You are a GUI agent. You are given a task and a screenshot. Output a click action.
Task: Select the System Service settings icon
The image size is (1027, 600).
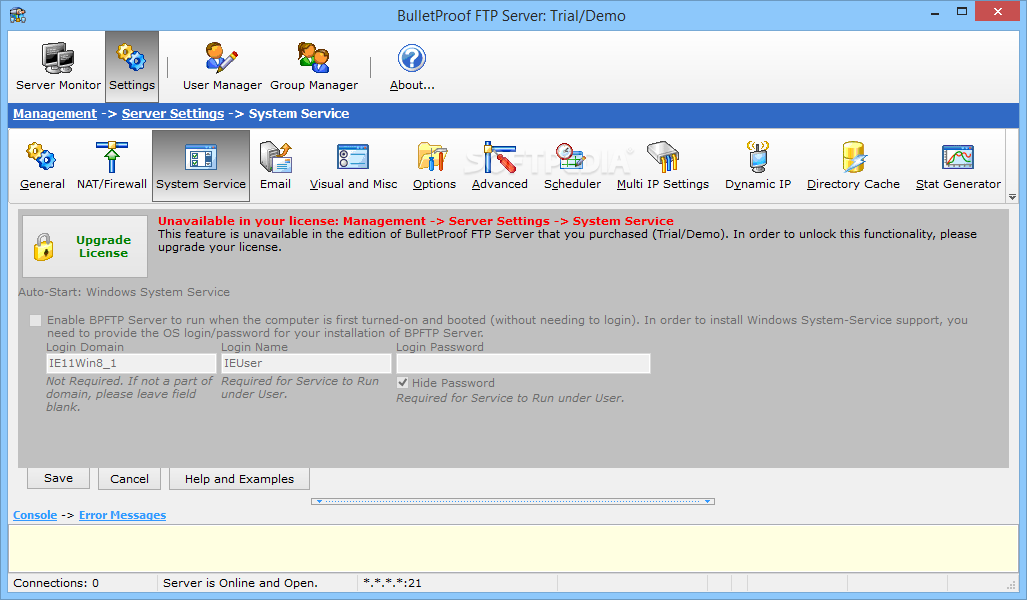click(x=200, y=166)
